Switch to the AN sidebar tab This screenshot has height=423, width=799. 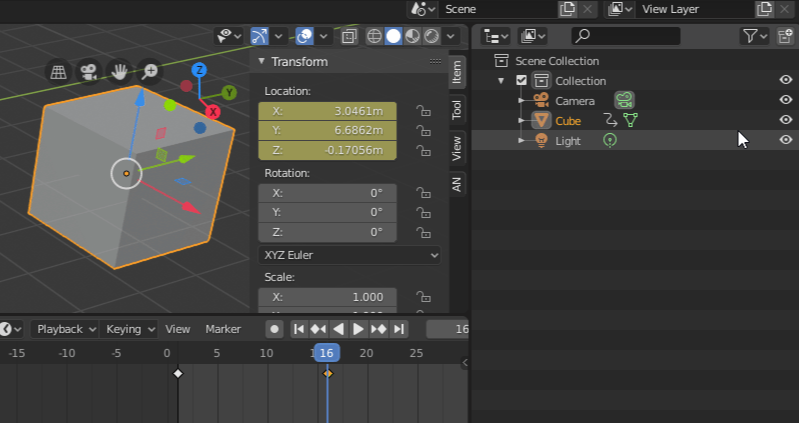(x=457, y=184)
